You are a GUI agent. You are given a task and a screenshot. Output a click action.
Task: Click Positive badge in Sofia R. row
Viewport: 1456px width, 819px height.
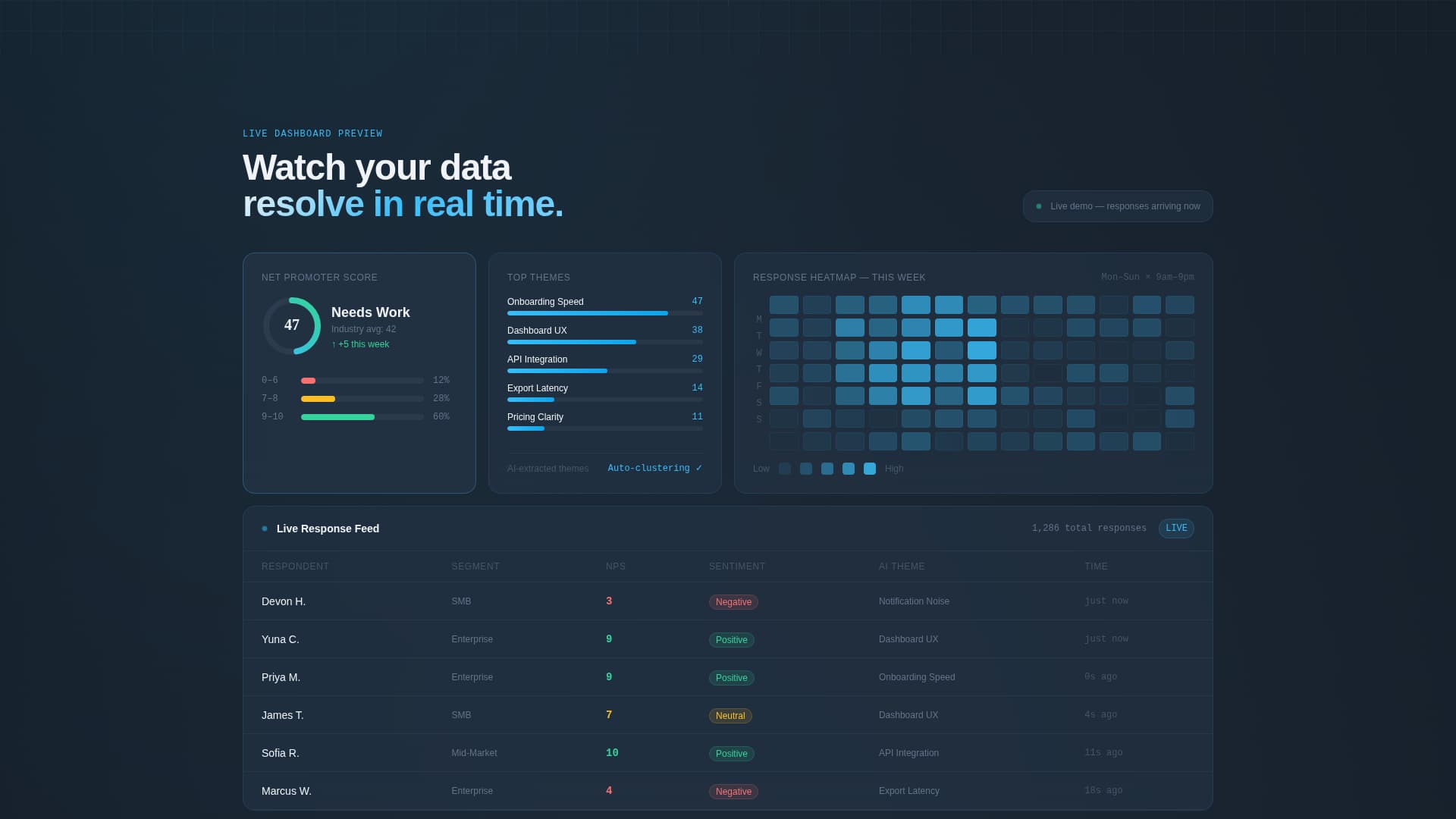point(731,754)
